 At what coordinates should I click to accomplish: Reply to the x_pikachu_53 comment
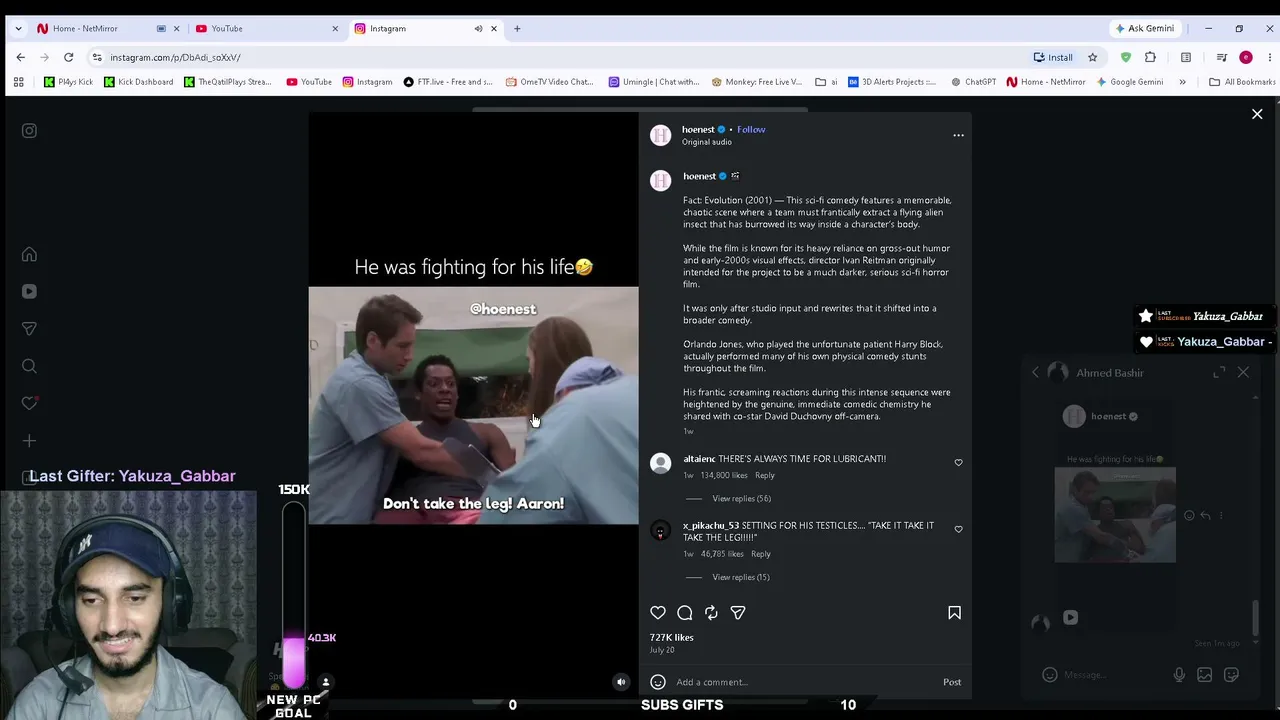point(761,554)
